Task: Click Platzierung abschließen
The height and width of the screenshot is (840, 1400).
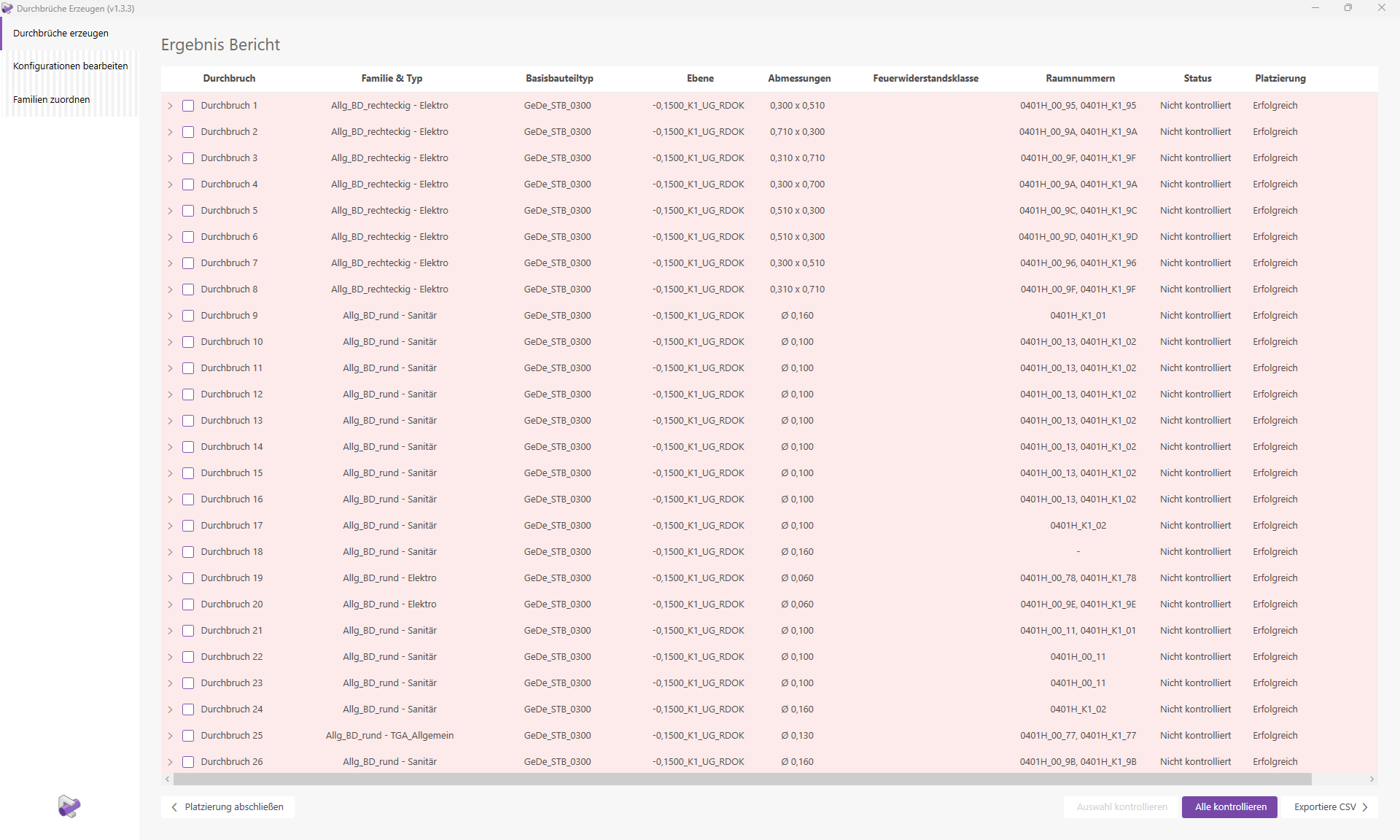Action: (227, 807)
